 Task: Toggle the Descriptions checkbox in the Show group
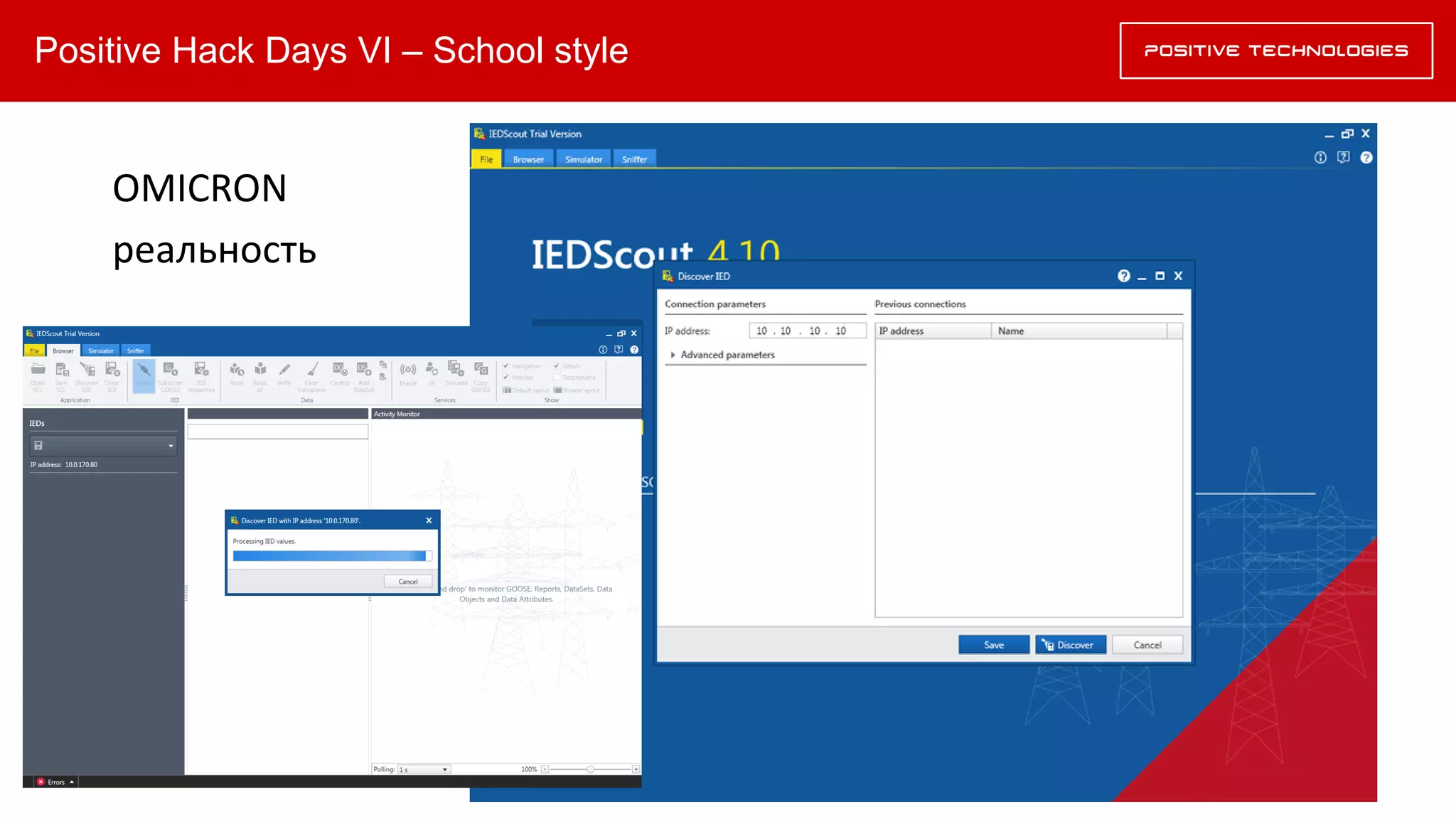(x=557, y=378)
